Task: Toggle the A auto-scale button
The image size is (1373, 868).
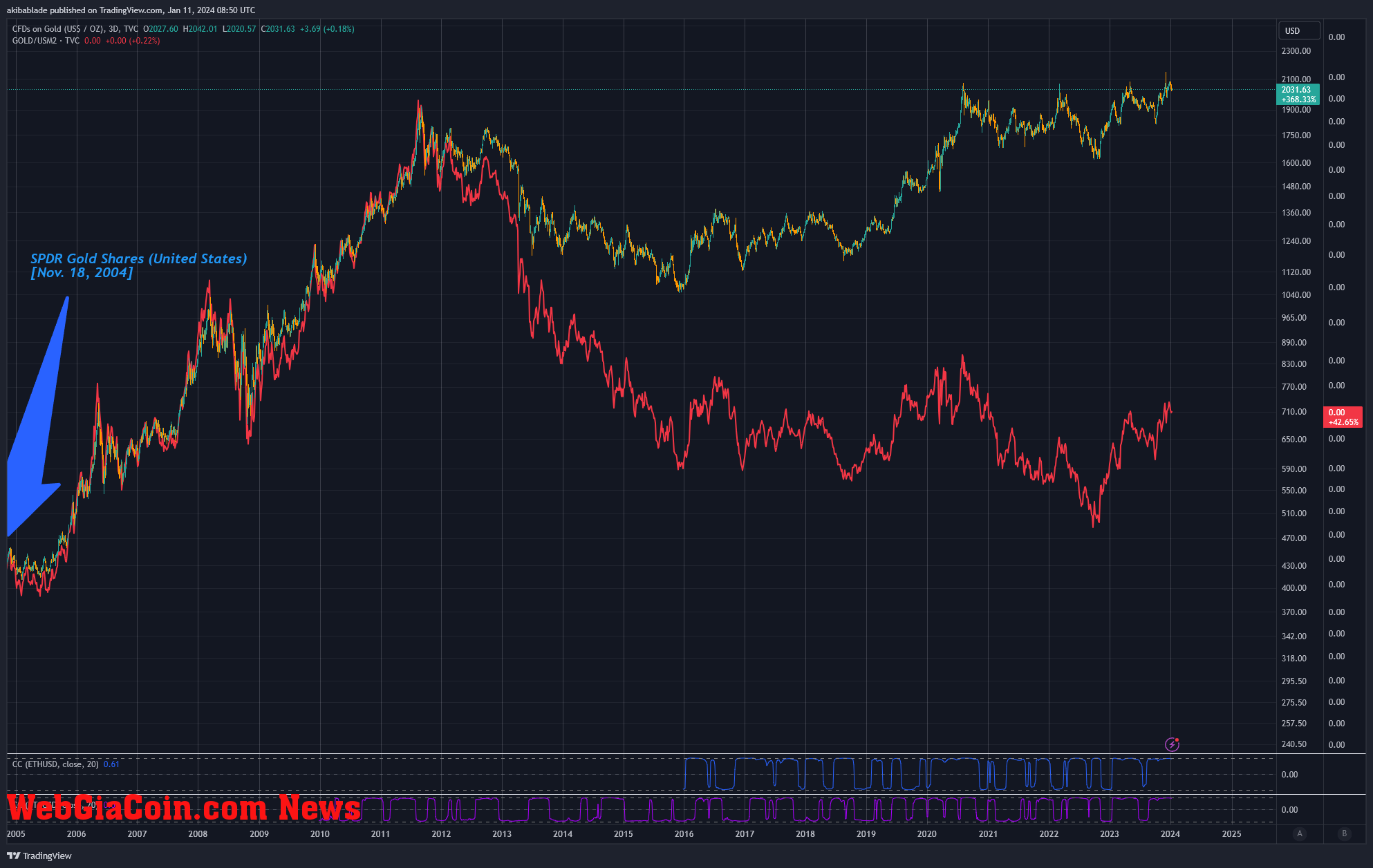Action: [1300, 833]
